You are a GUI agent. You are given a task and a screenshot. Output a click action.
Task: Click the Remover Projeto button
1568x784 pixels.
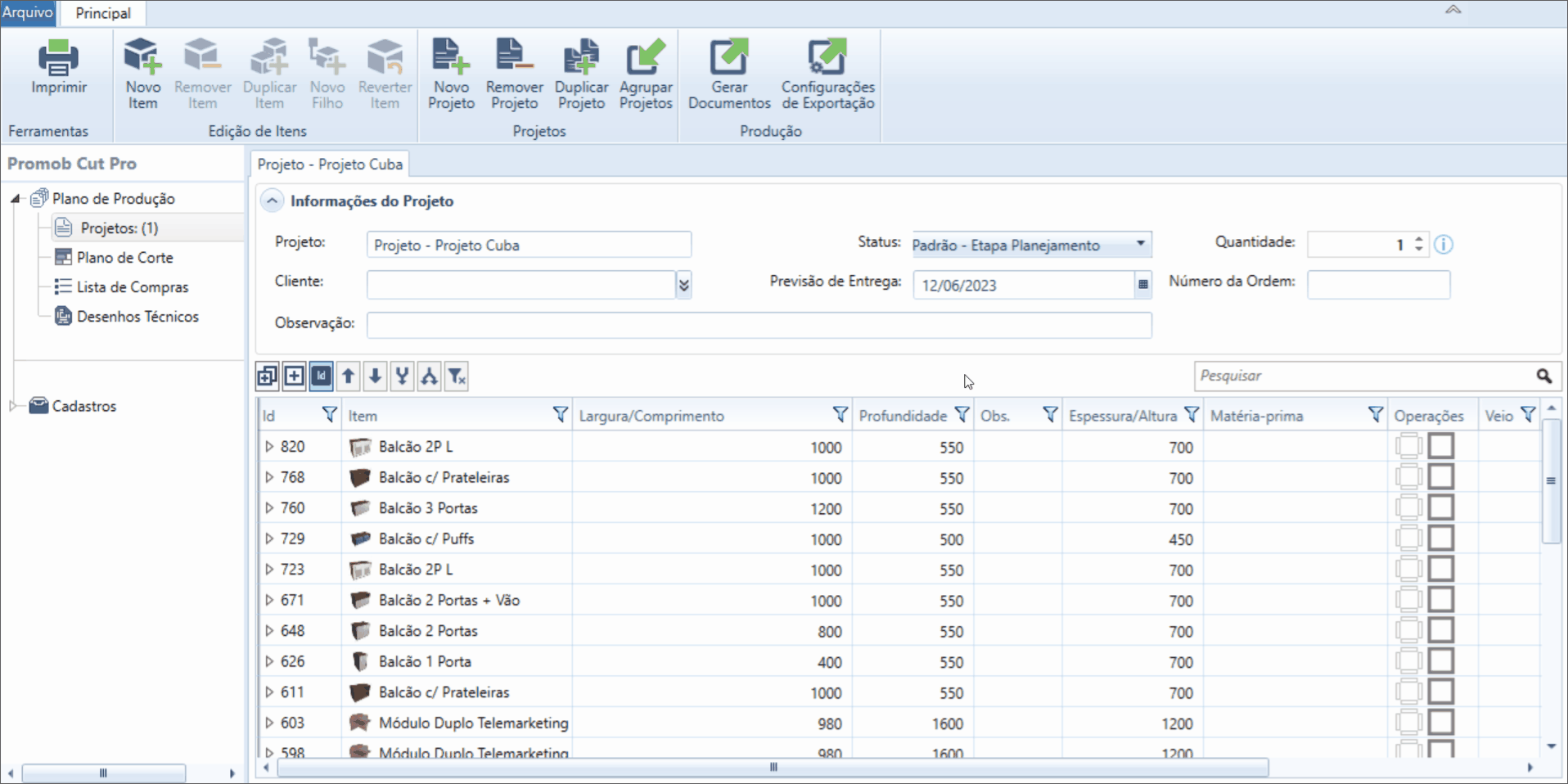514,74
